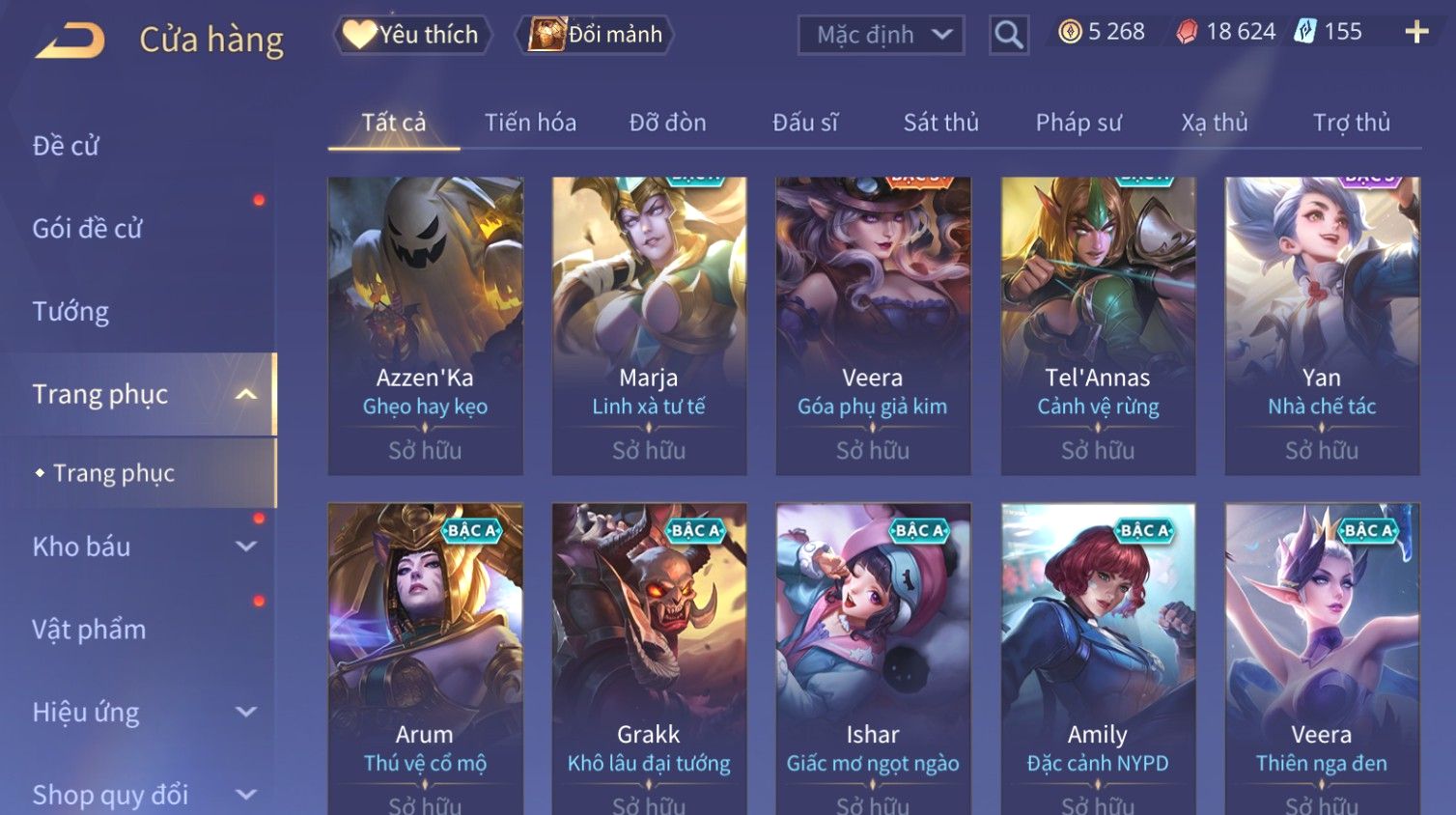Viewport: 1456px width, 815px height.
Task: Click the red ruby currency icon
Action: point(1187,33)
